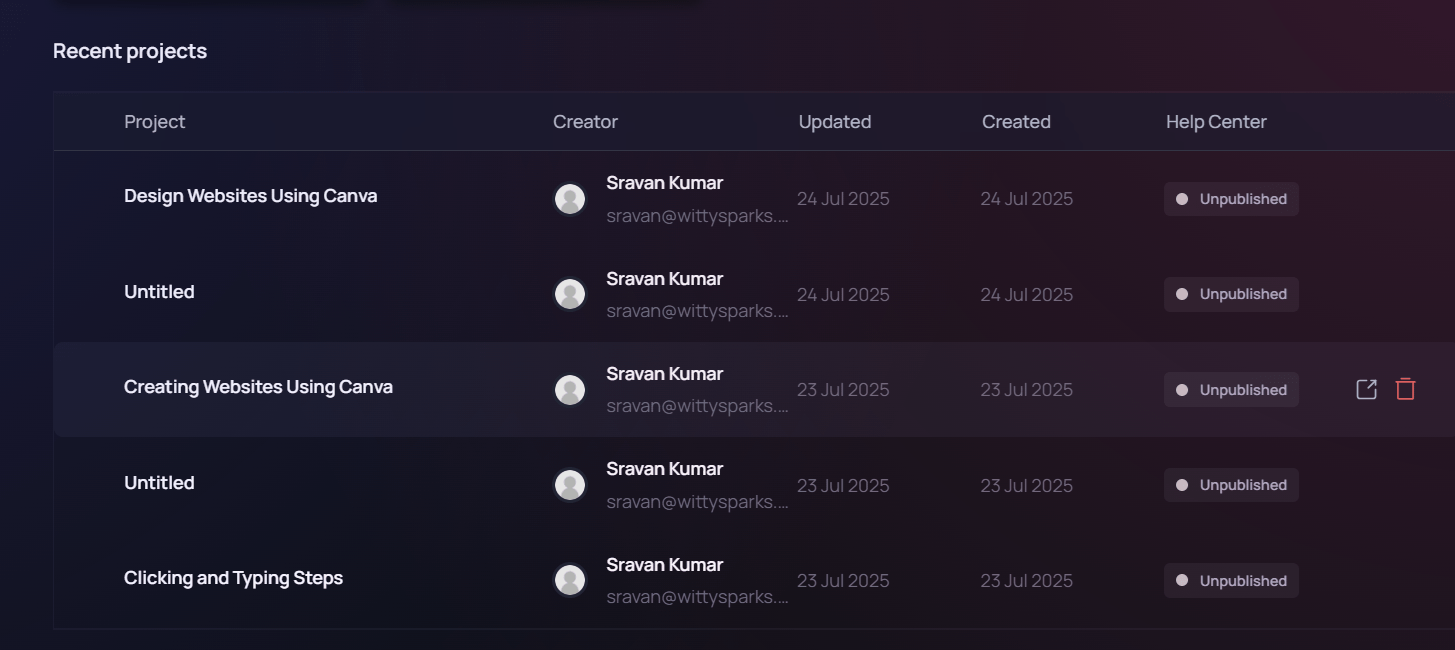Image resolution: width=1455 pixels, height=650 pixels.
Task: Click avatar in Creating Websites Using Canva row
Action: pos(570,390)
